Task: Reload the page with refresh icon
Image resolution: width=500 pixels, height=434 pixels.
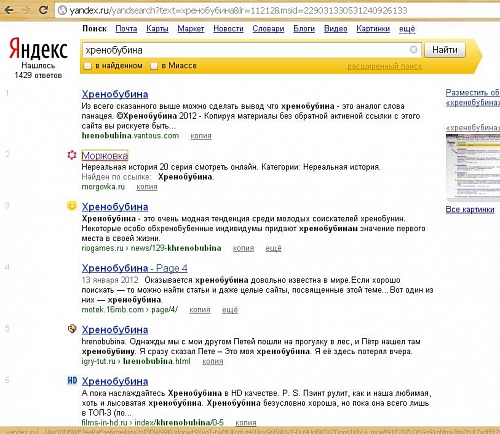Action: click(43, 10)
